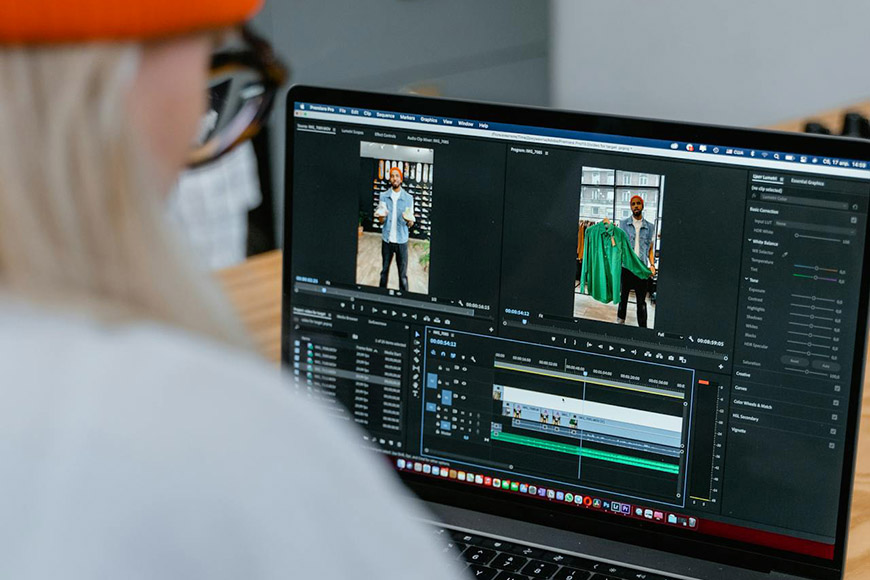Click the WB Selector eyedropper icon
The width and height of the screenshot is (870, 580).
pos(786,254)
